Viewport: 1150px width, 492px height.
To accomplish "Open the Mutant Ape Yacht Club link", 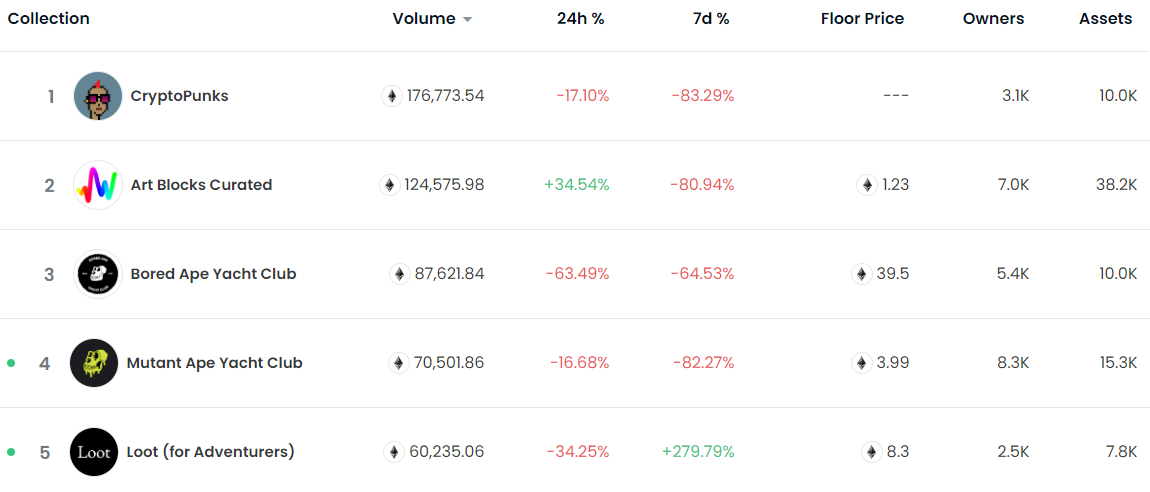I will [214, 363].
